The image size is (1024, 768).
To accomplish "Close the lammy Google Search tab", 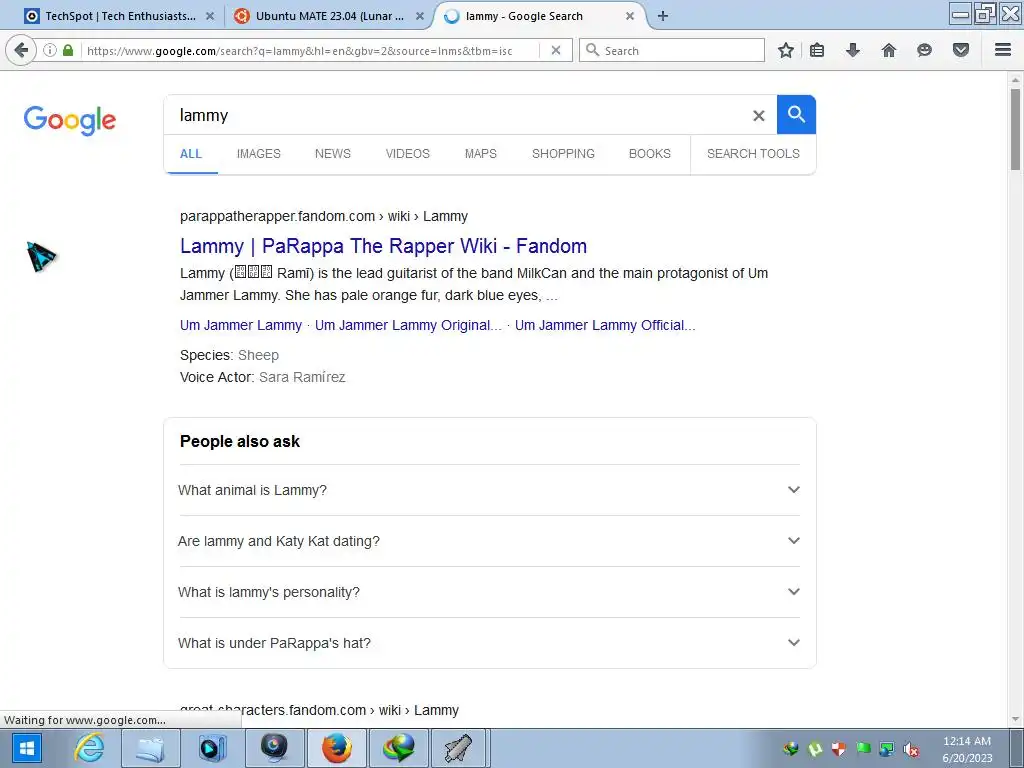I will click(630, 16).
